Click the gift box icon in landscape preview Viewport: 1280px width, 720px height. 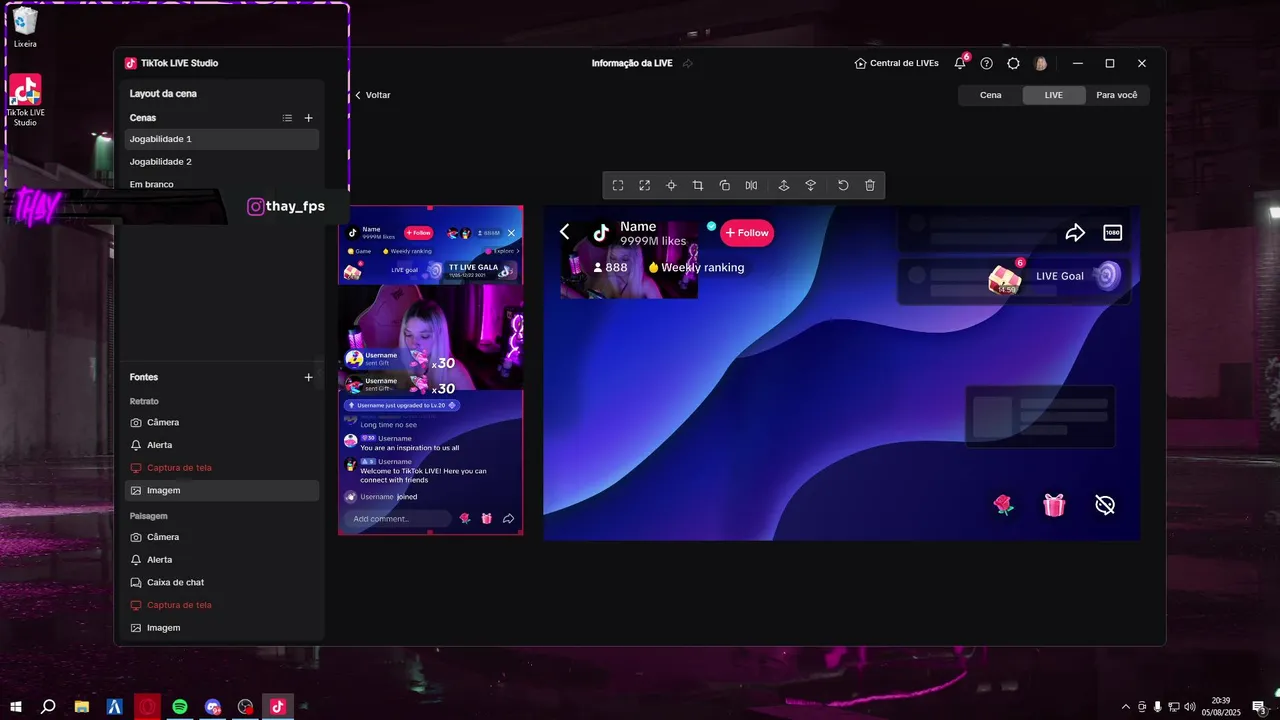[1054, 505]
